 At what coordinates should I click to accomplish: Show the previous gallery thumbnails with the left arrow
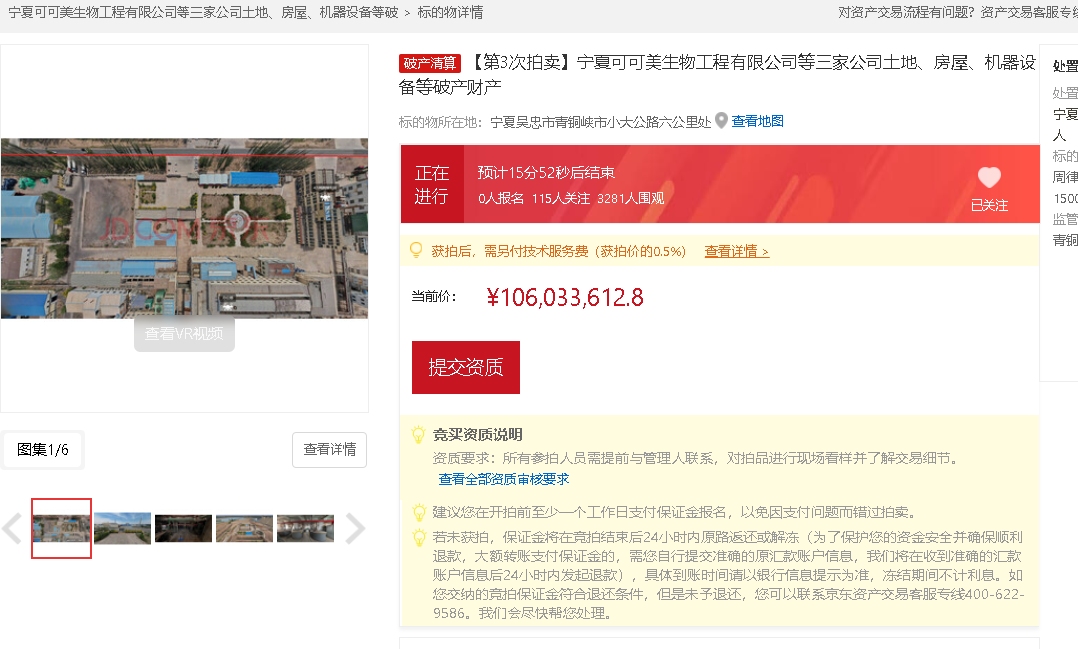coord(12,529)
